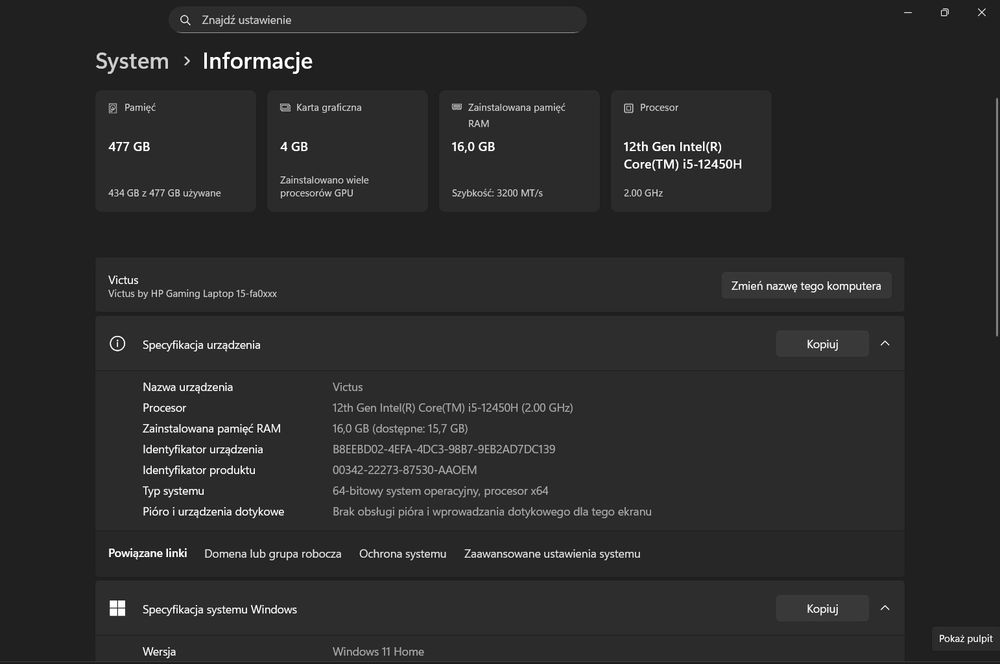The width and height of the screenshot is (1000, 664).
Task: Click the info icon beside Specyfikacja urządzenia
Action: point(117,344)
